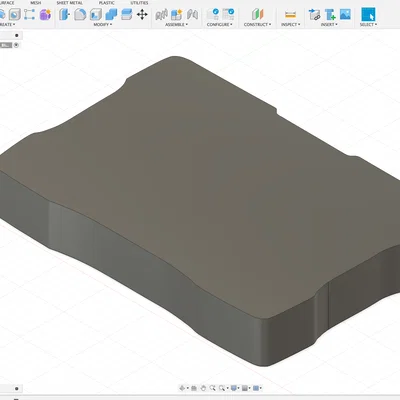Switch to the SHEET METAL tab
The height and width of the screenshot is (400, 400).
coord(69,3)
